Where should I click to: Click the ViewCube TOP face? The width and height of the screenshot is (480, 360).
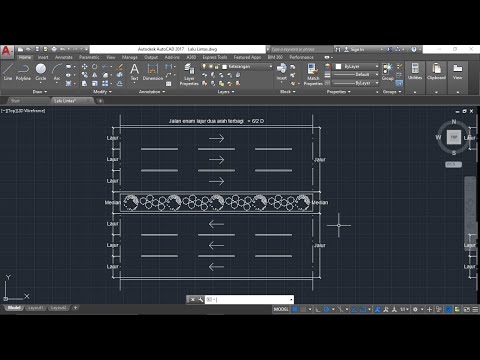(x=454, y=137)
